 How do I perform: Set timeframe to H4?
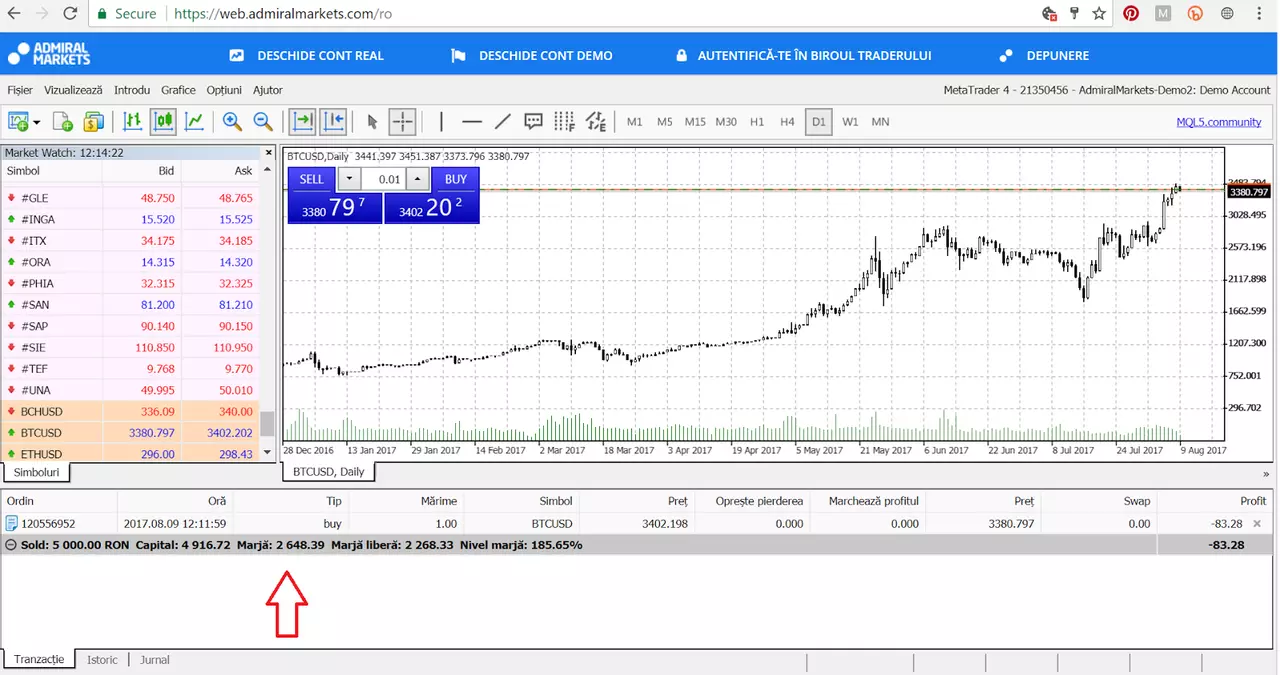pyautogui.click(x=787, y=122)
